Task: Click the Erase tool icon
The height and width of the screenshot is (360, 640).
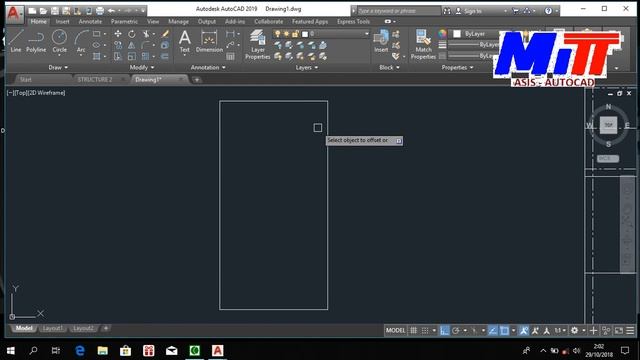Action: [165, 34]
